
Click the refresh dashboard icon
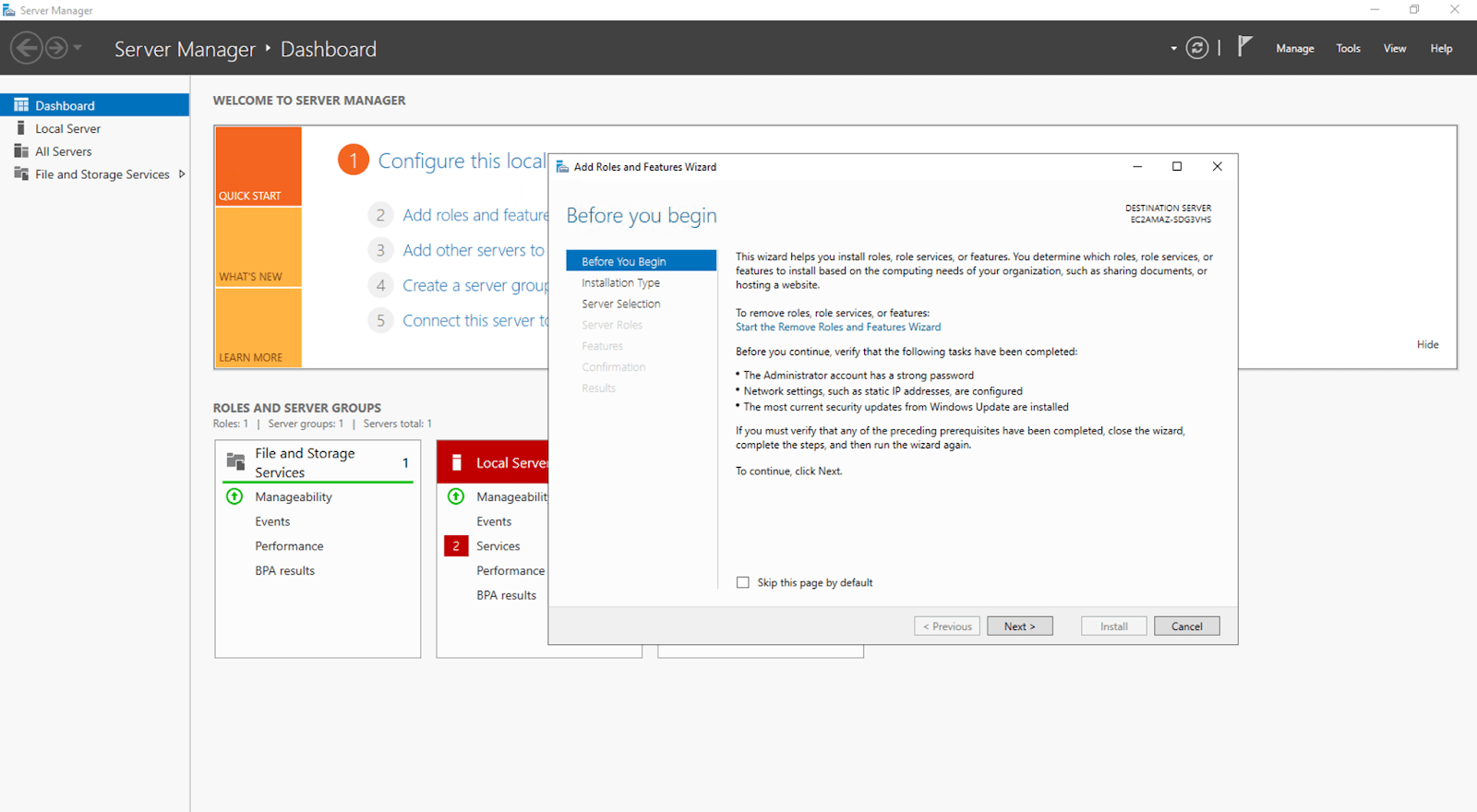pyautogui.click(x=1197, y=48)
